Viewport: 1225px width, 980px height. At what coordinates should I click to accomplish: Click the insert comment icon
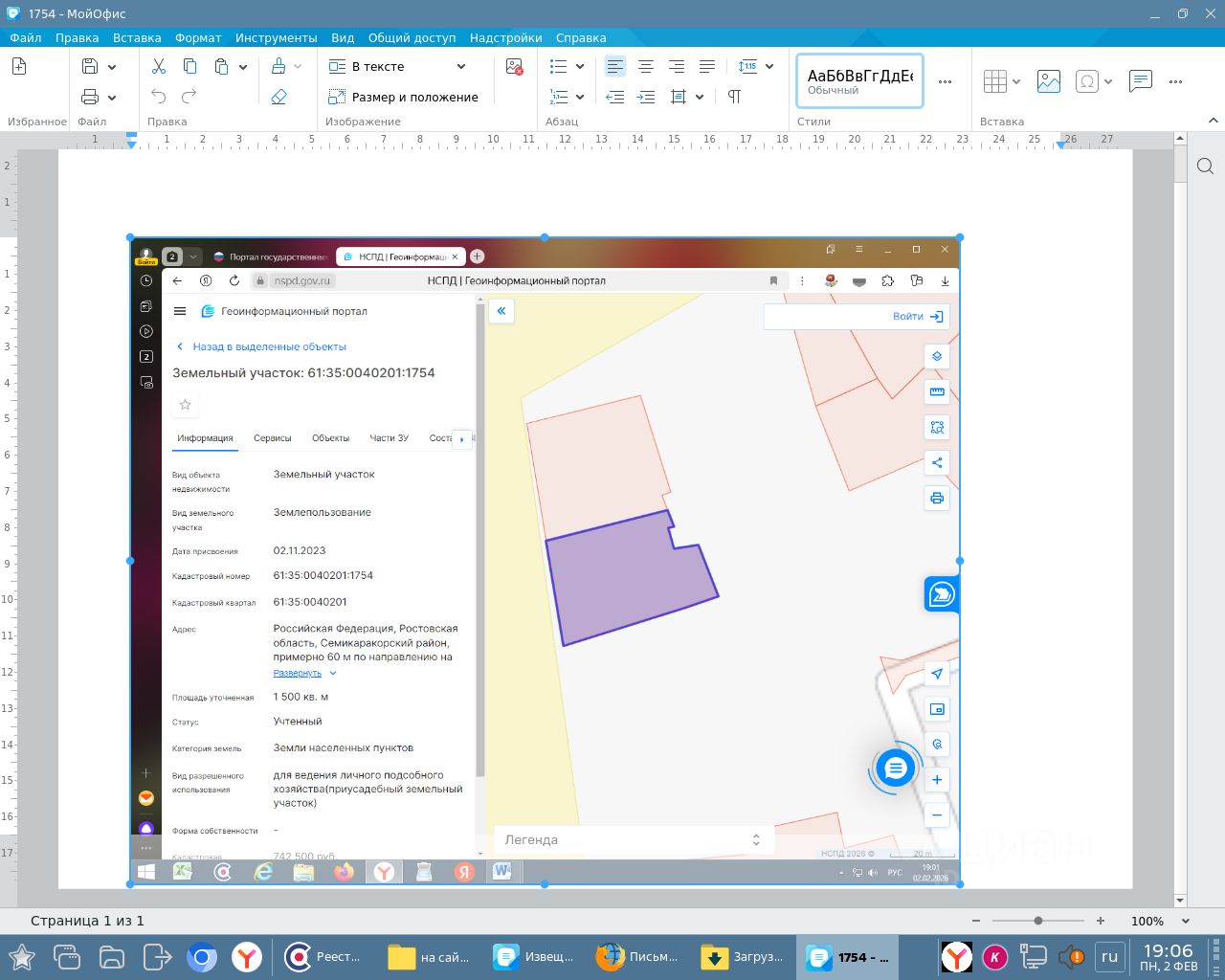pos(1140,81)
